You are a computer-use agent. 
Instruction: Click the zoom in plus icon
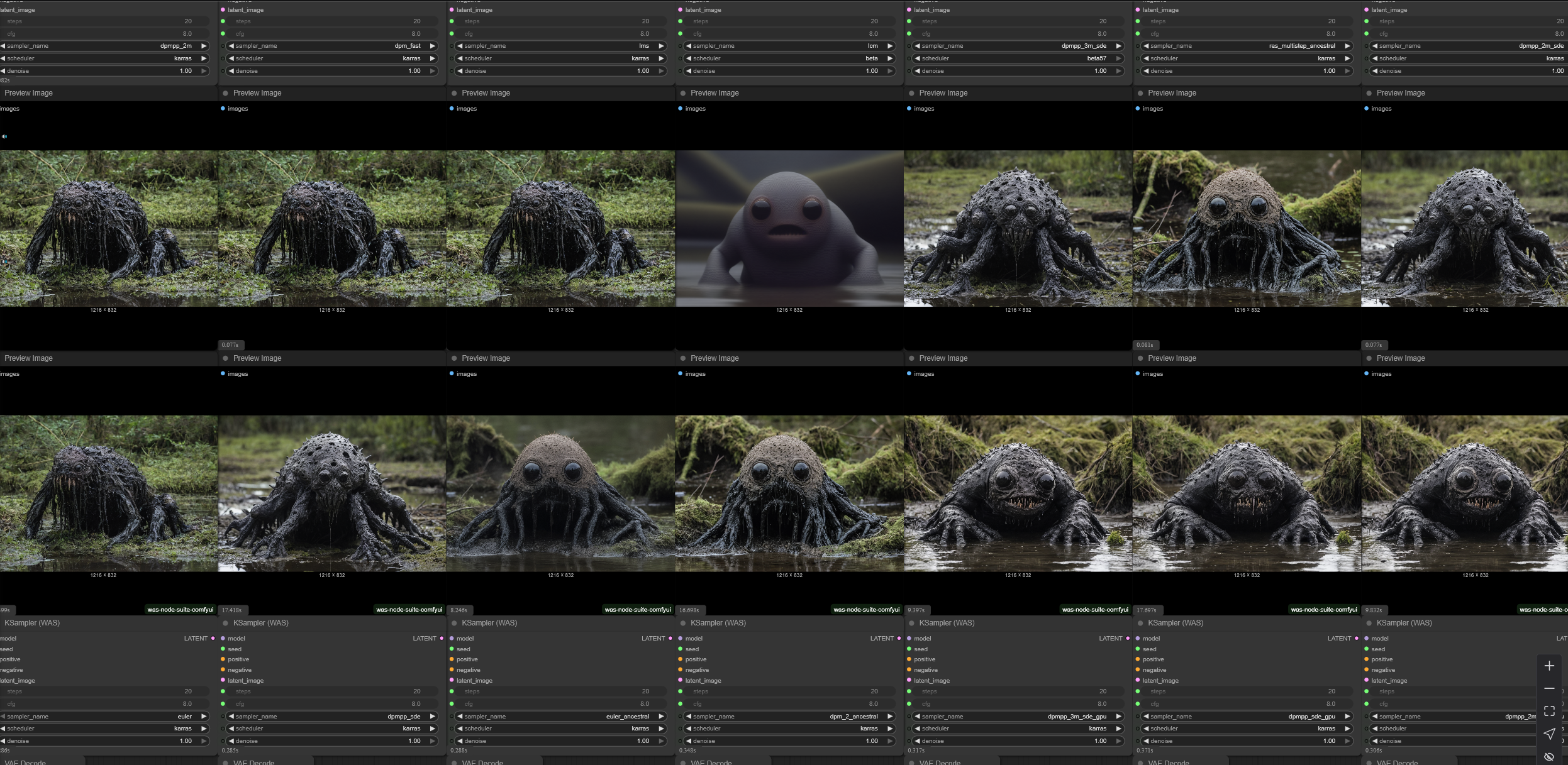tap(1549, 666)
